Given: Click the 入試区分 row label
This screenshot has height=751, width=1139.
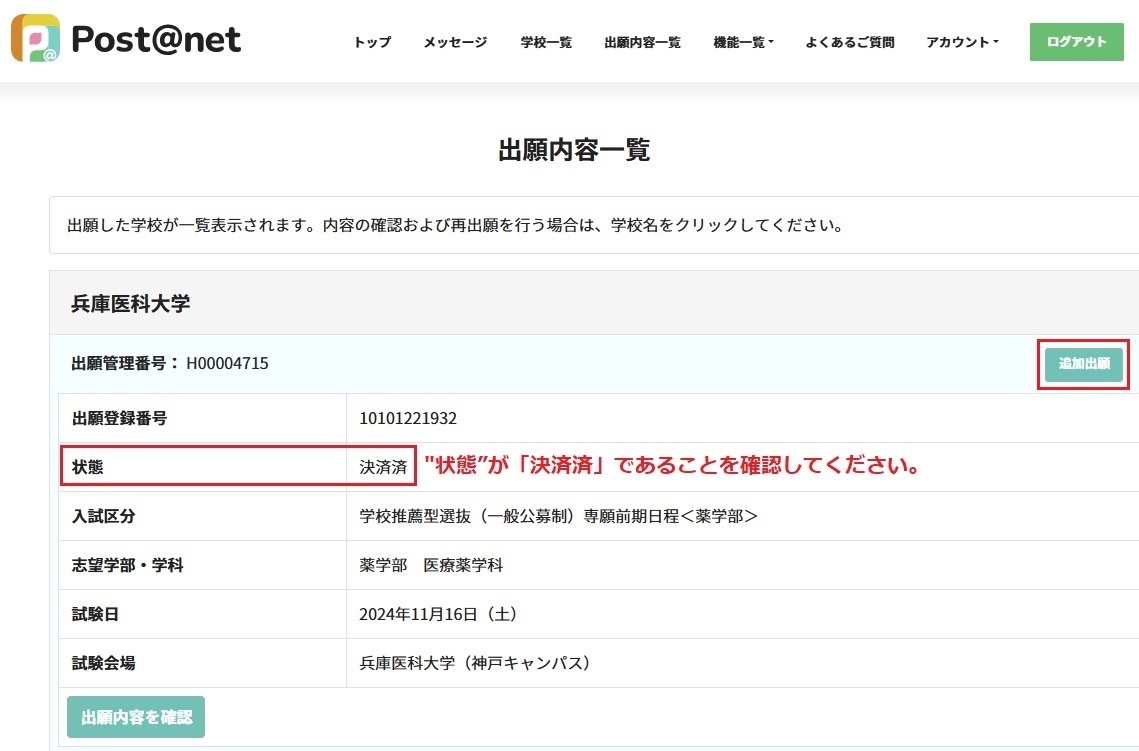Looking at the screenshot, I should tap(104, 516).
